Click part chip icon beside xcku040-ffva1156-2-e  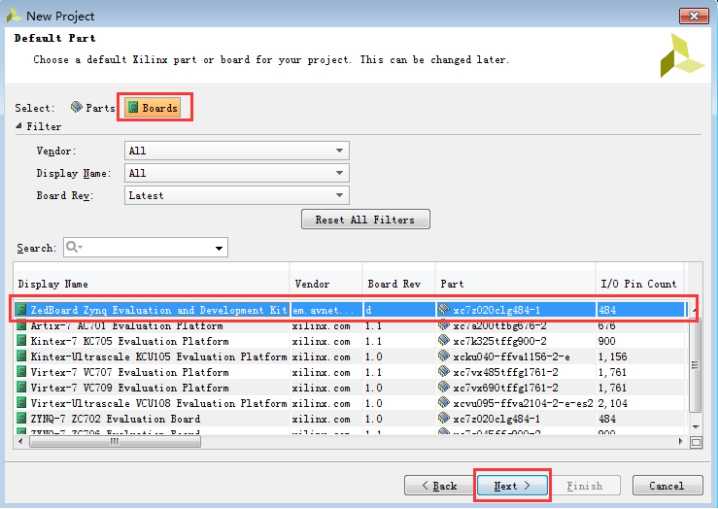(444, 356)
